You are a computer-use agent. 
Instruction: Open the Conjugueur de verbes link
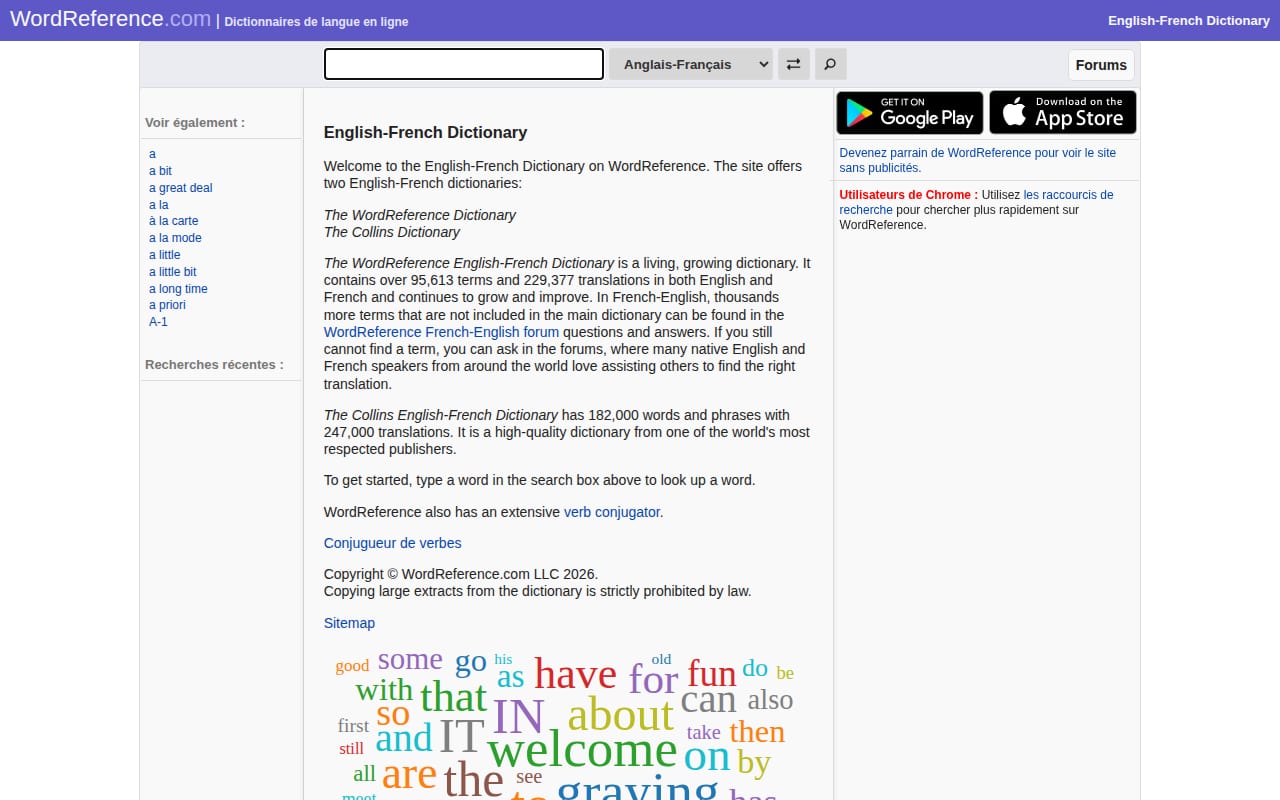point(393,543)
